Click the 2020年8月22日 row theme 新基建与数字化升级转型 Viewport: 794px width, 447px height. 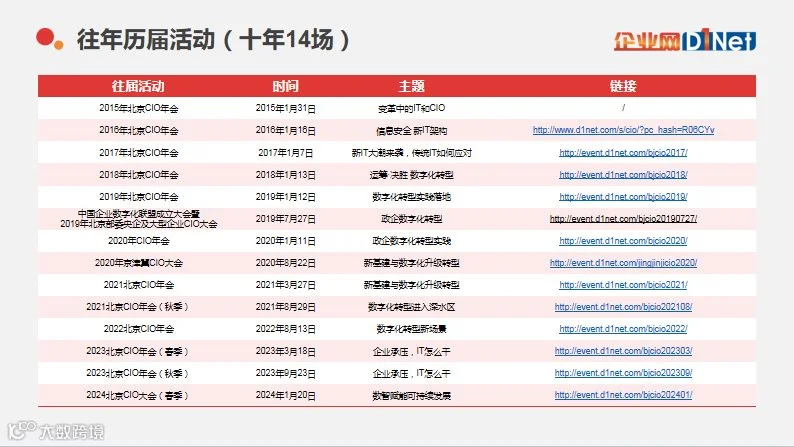[411, 263]
